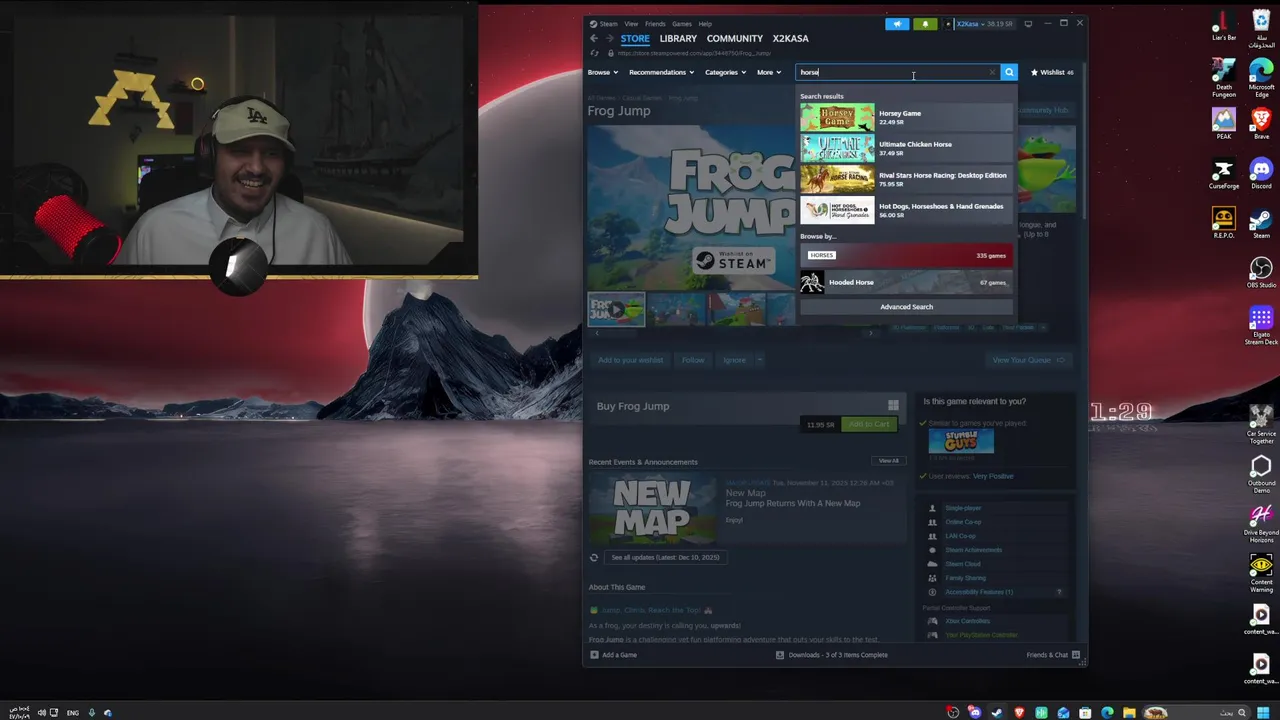
Task: Expand the More dropdown
Action: 769,72
